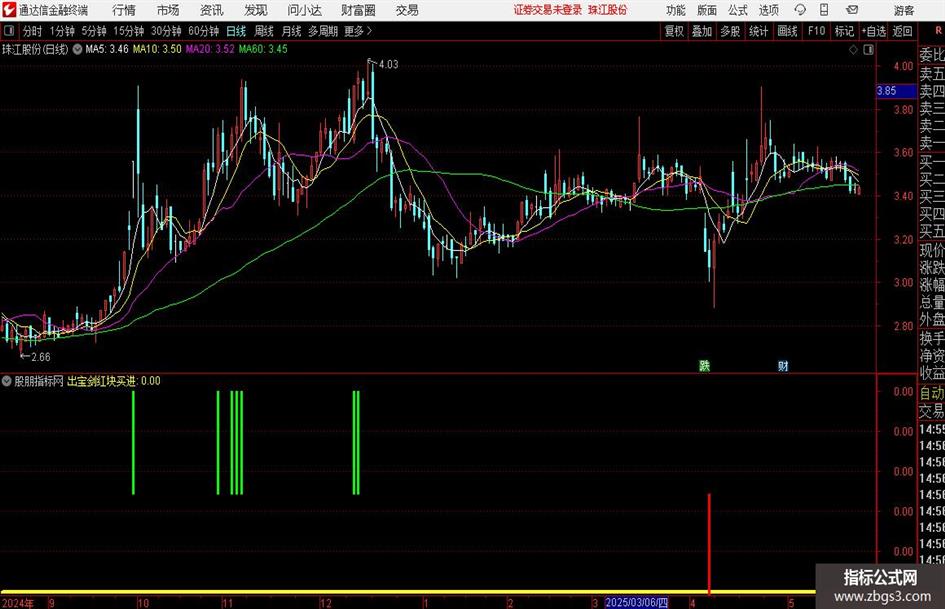
Task: Toggle the right sidebar panel icon
Action: click(x=868, y=49)
